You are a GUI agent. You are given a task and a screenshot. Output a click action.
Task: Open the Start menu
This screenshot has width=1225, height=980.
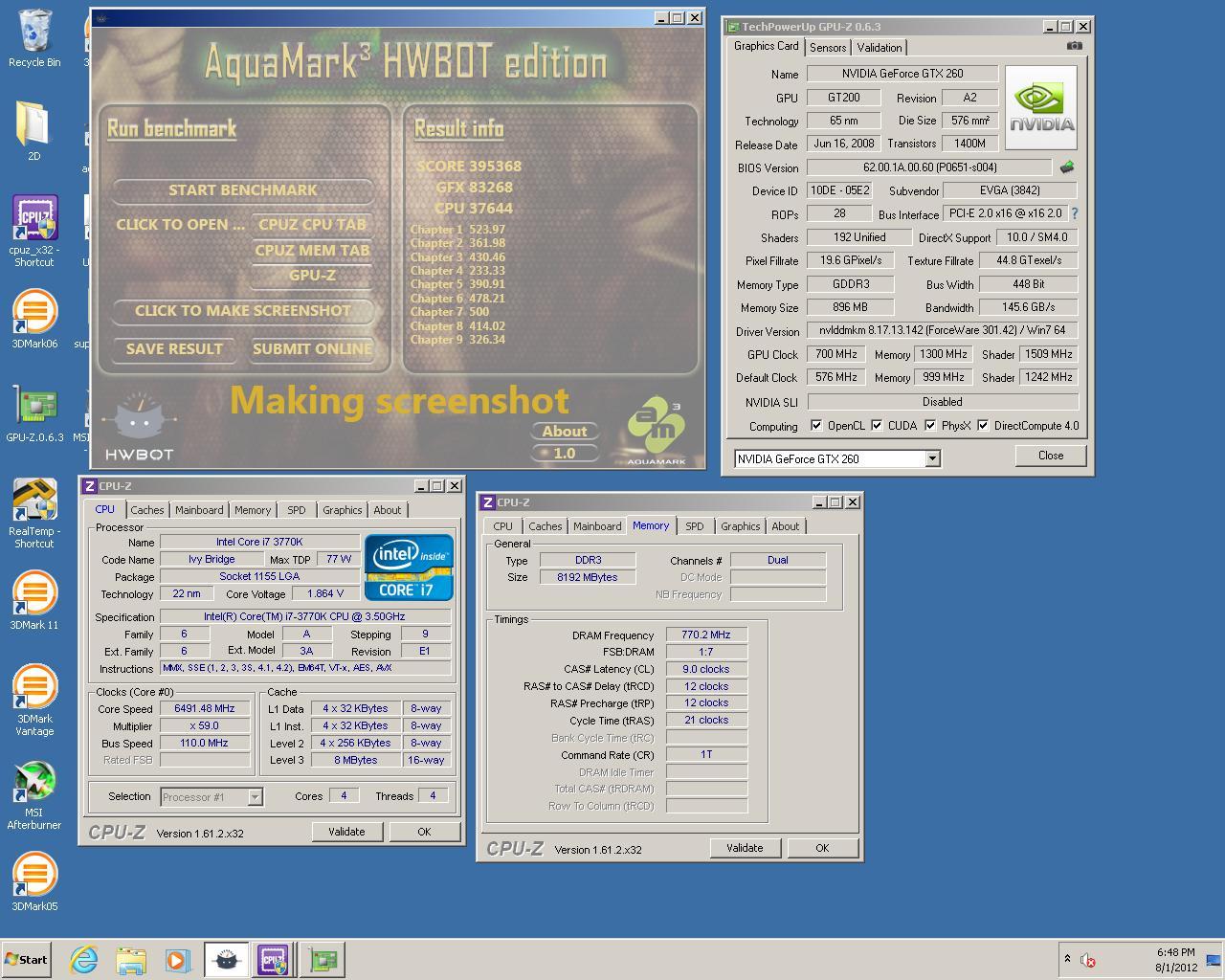click(x=26, y=960)
